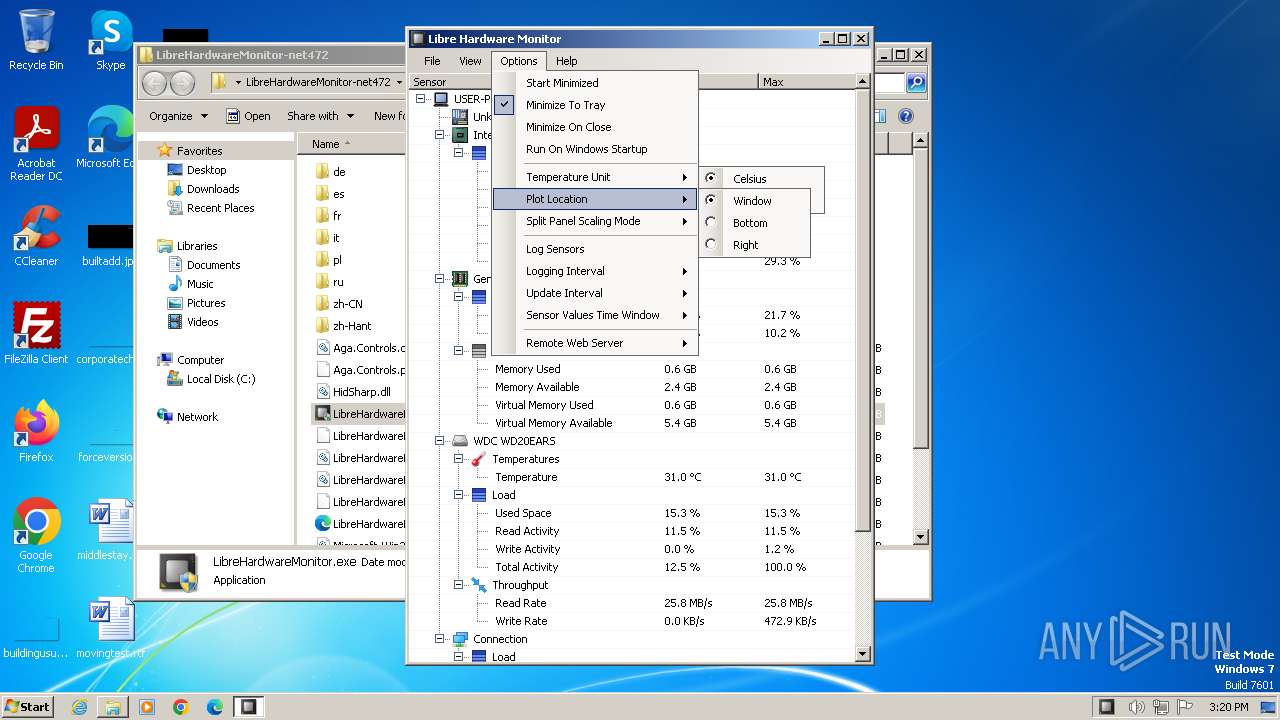Screen dimensions: 1280x720
Task: Click the USER-PC computer icon in sensor tree
Action: 441,99
